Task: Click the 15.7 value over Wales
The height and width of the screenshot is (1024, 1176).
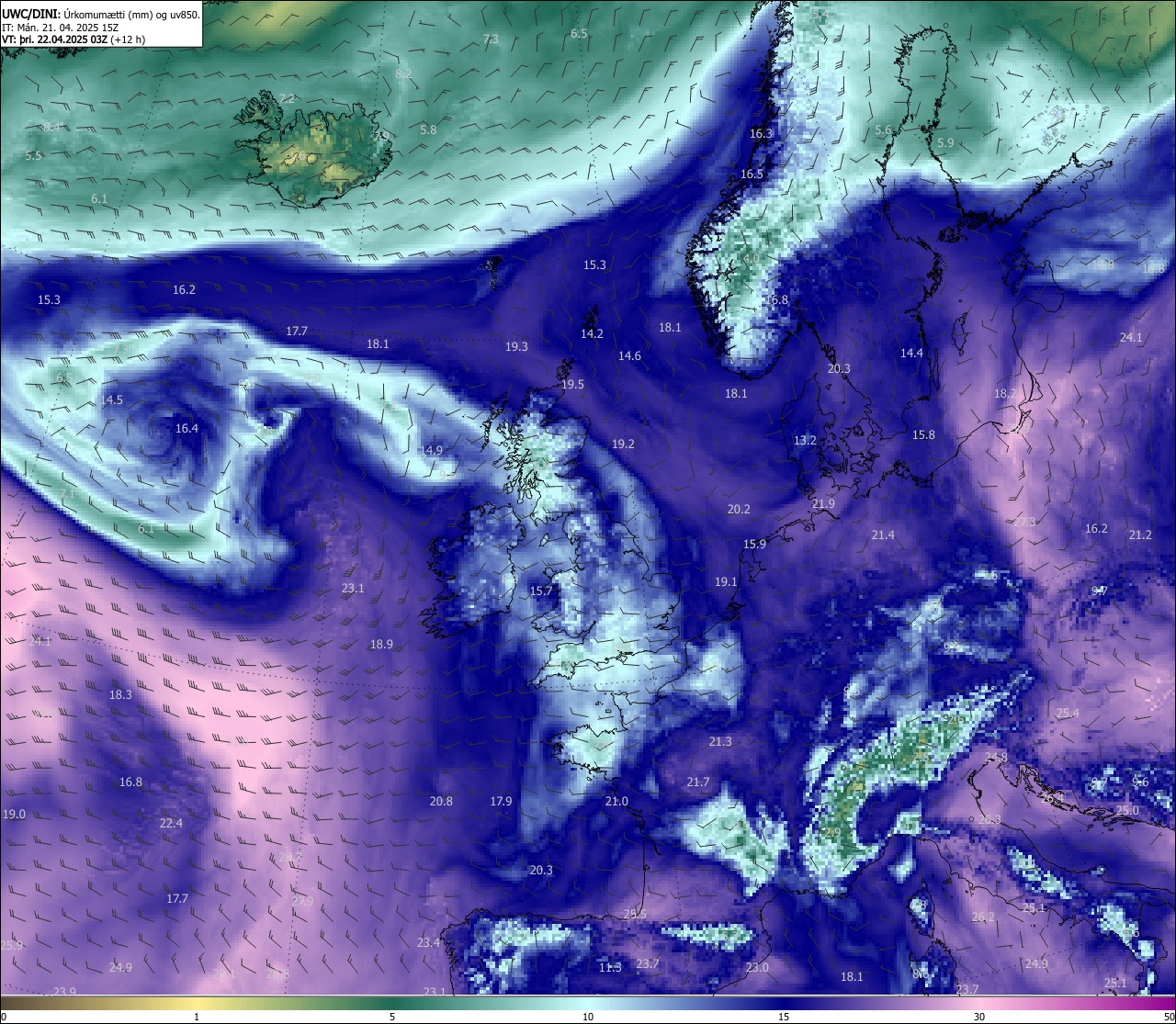Action: click(541, 591)
